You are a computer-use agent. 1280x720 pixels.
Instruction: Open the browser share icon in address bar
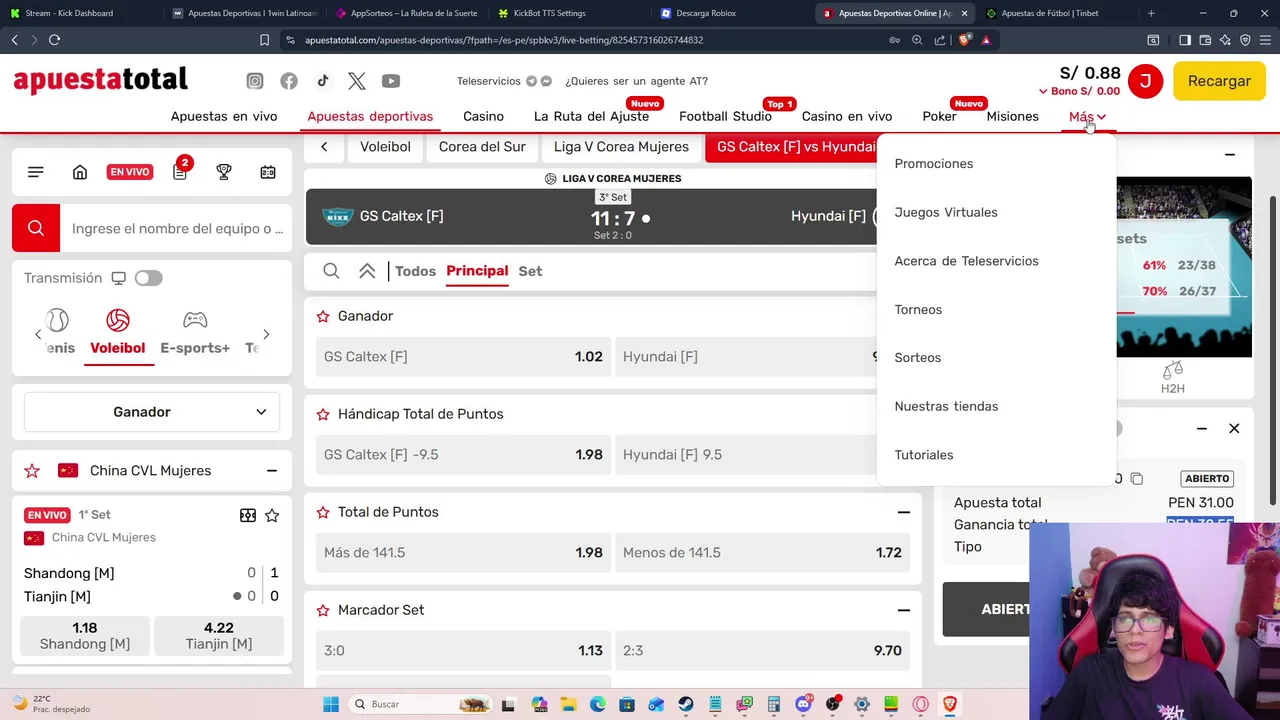pyautogui.click(x=940, y=40)
